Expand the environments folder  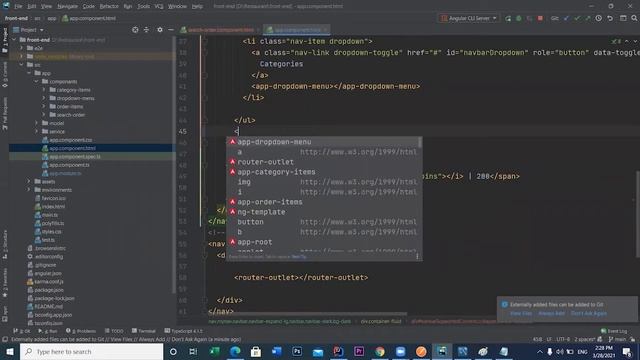click(29, 190)
